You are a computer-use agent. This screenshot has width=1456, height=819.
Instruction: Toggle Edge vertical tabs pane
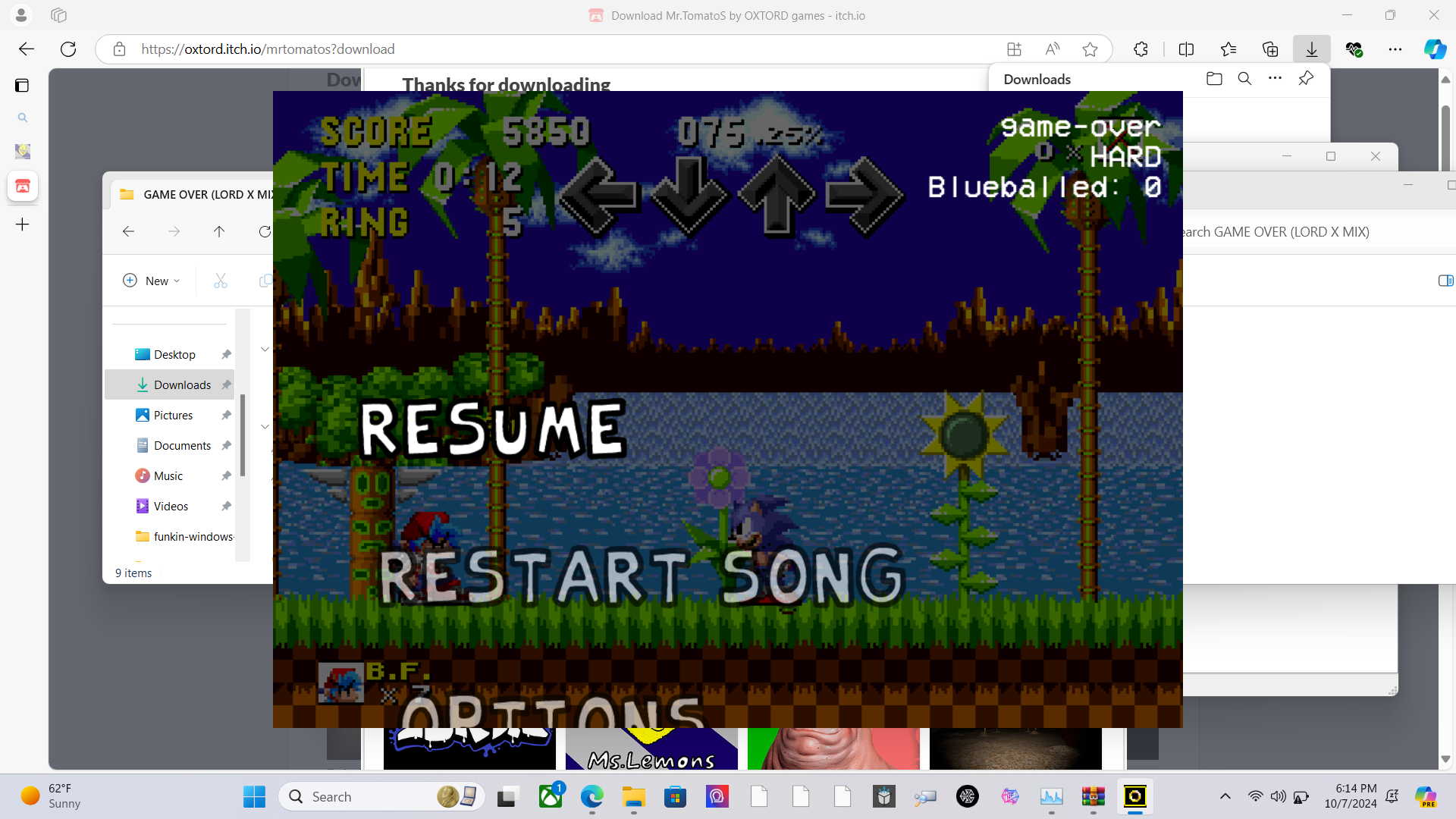tap(22, 85)
